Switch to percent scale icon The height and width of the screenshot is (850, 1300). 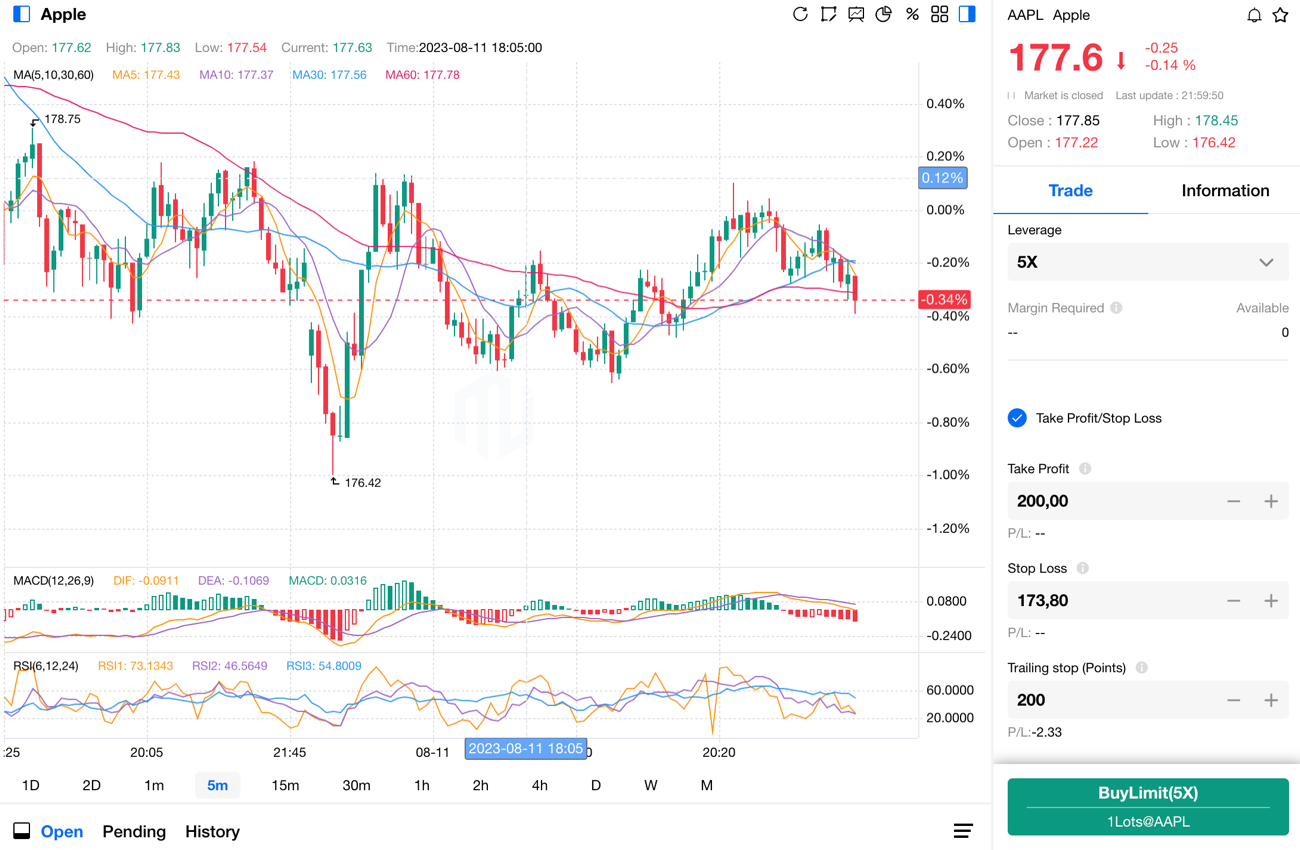(x=912, y=15)
